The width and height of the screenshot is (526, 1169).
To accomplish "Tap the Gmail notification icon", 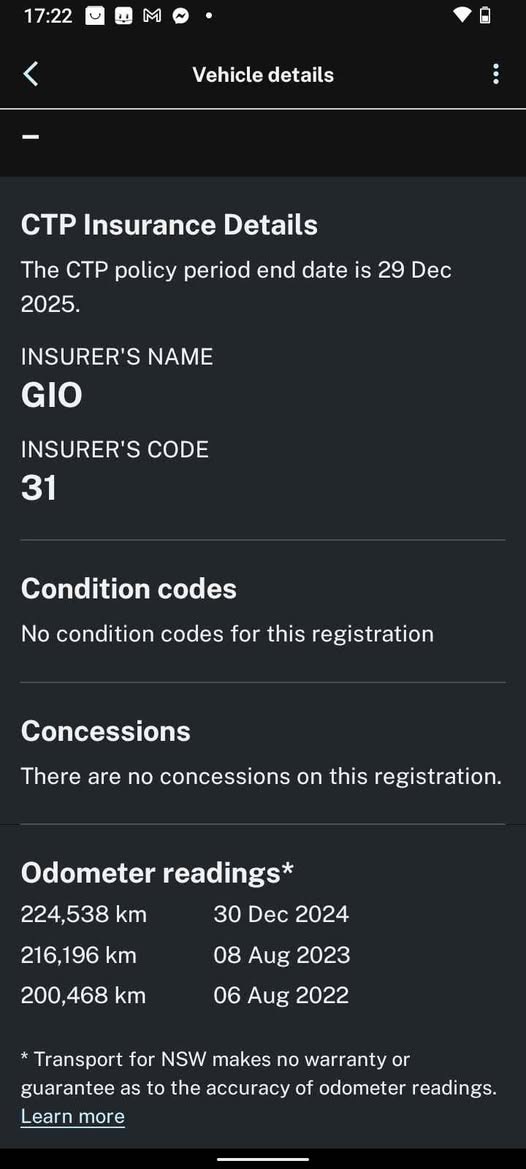I will pyautogui.click(x=152, y=16).
